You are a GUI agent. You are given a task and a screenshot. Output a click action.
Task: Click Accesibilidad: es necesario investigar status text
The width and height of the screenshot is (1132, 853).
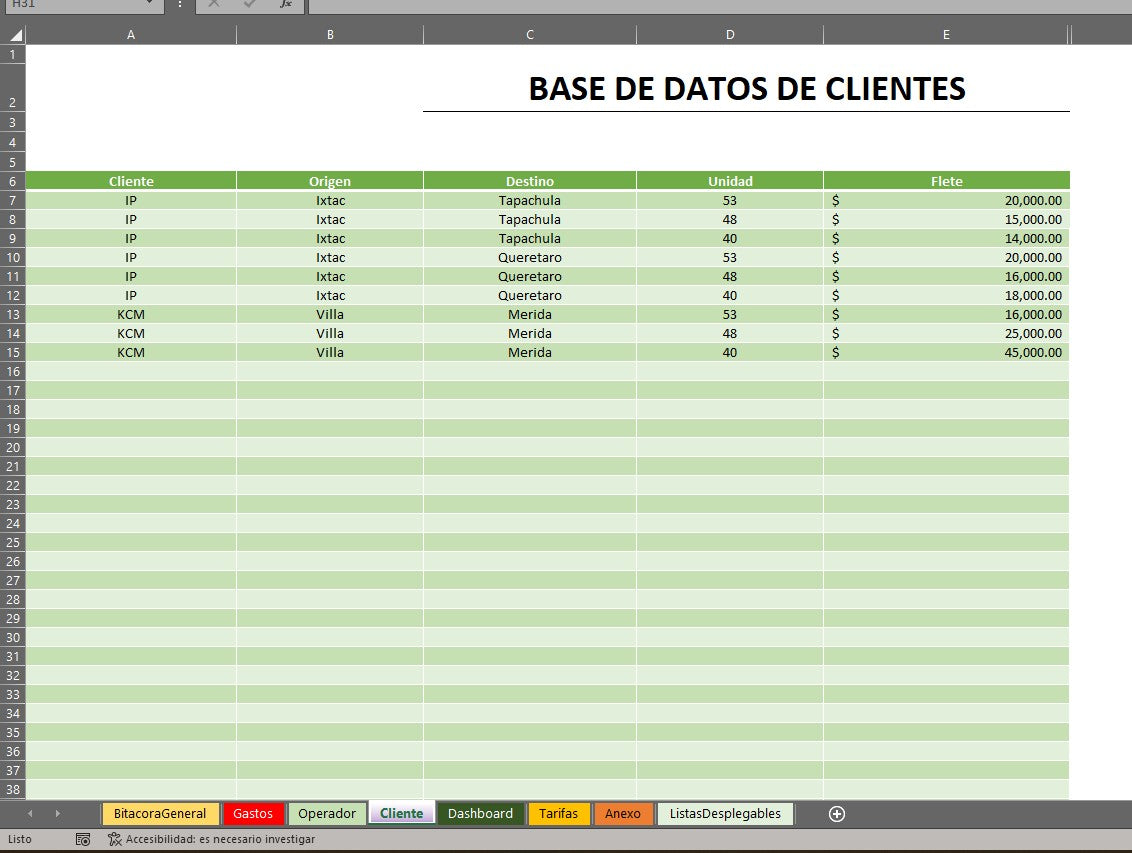coord(220,839)
